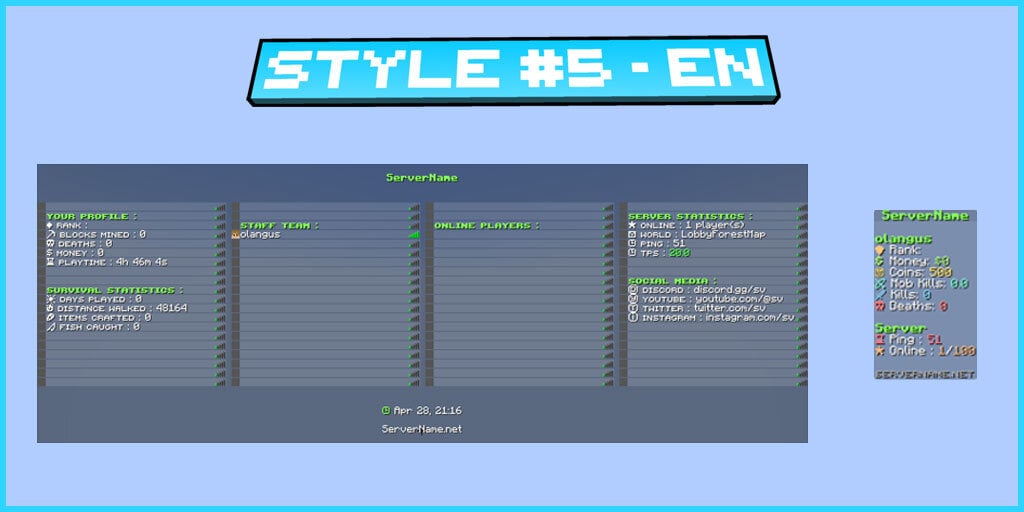This screenshot has width=1024, height=512.
Task: Click the star icon beside ONLINE : 1 player(s)
Action: tap(632, 225)
